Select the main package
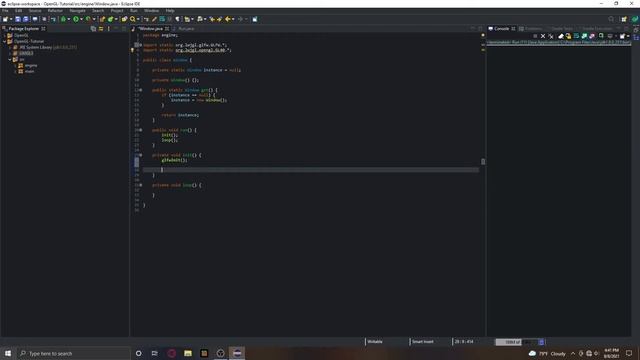Viewport: 640px width, 360px height. click(x=29, y=71)
